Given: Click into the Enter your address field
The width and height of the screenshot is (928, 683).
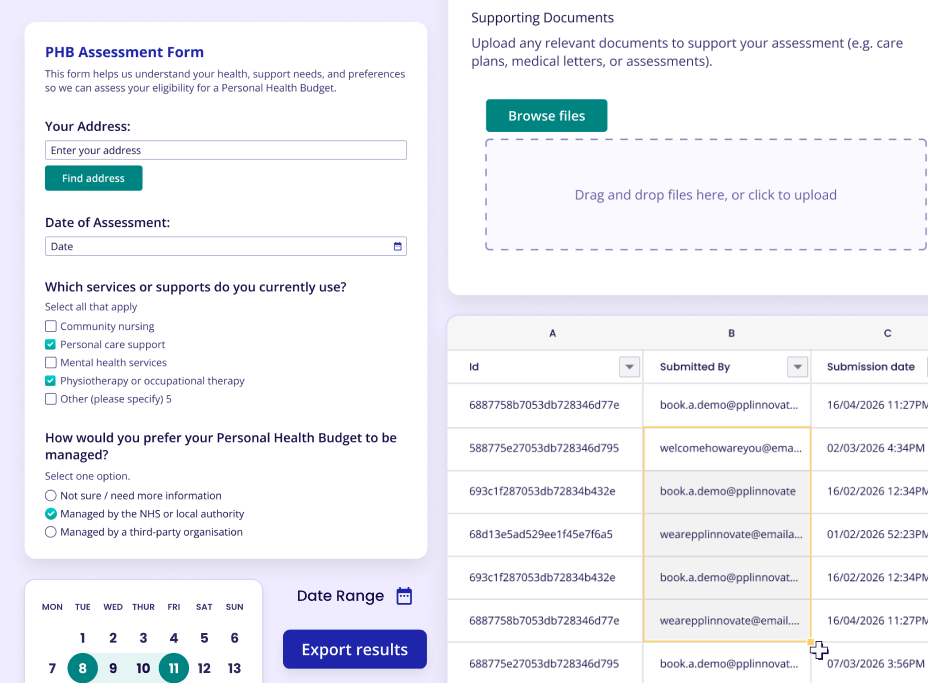Looking at the screenshot, I should pos(225,150).
